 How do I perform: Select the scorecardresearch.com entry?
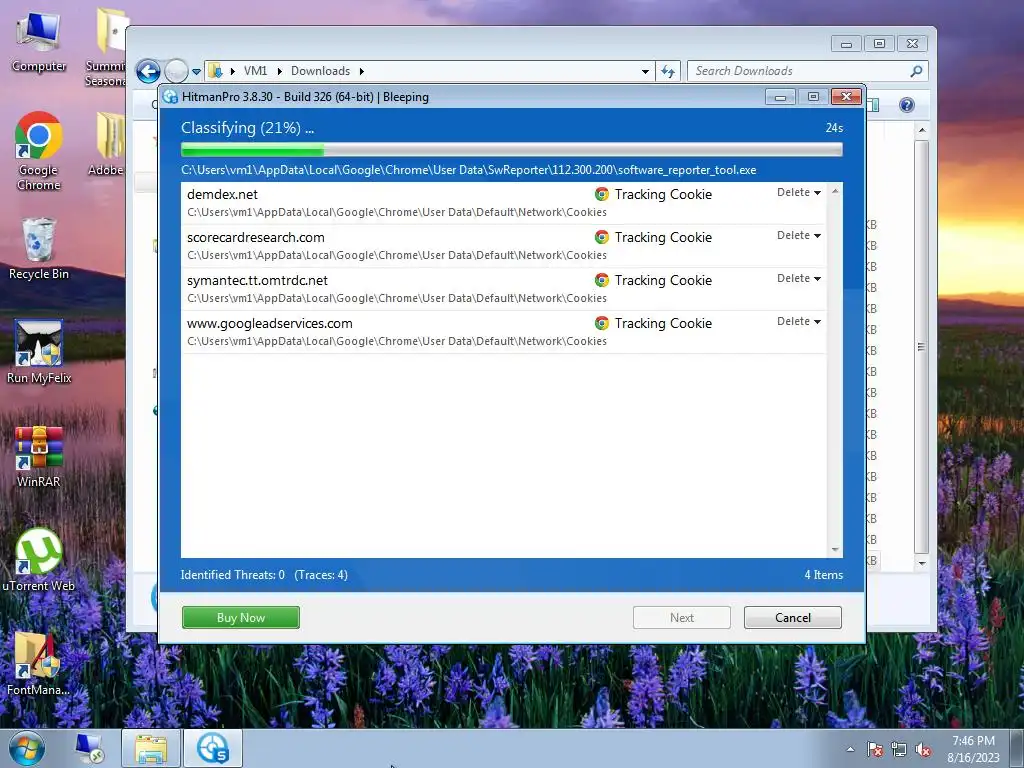[504, 246]
